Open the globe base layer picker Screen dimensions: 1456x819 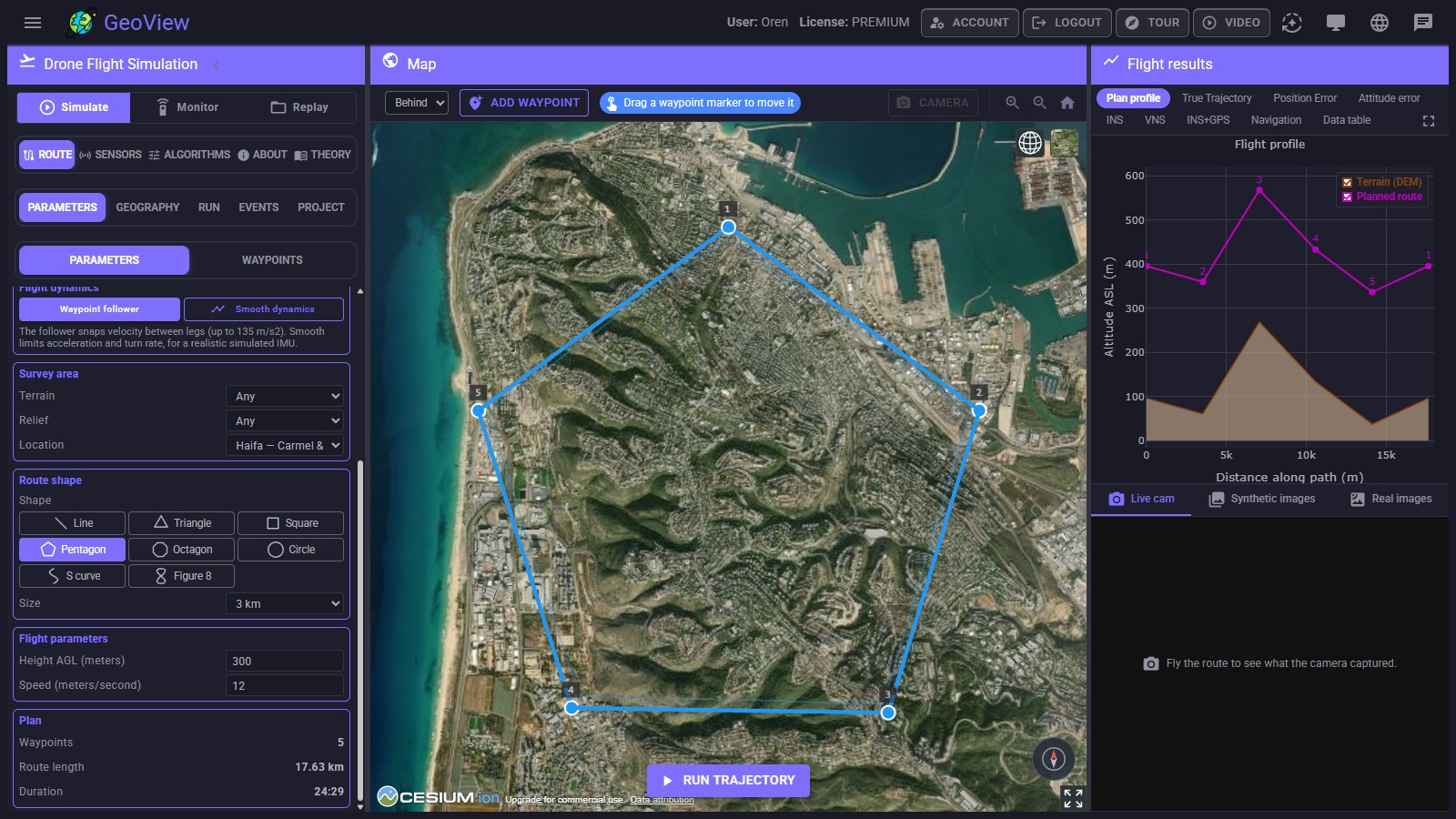pyautogui.click(x=1030, y=143)
